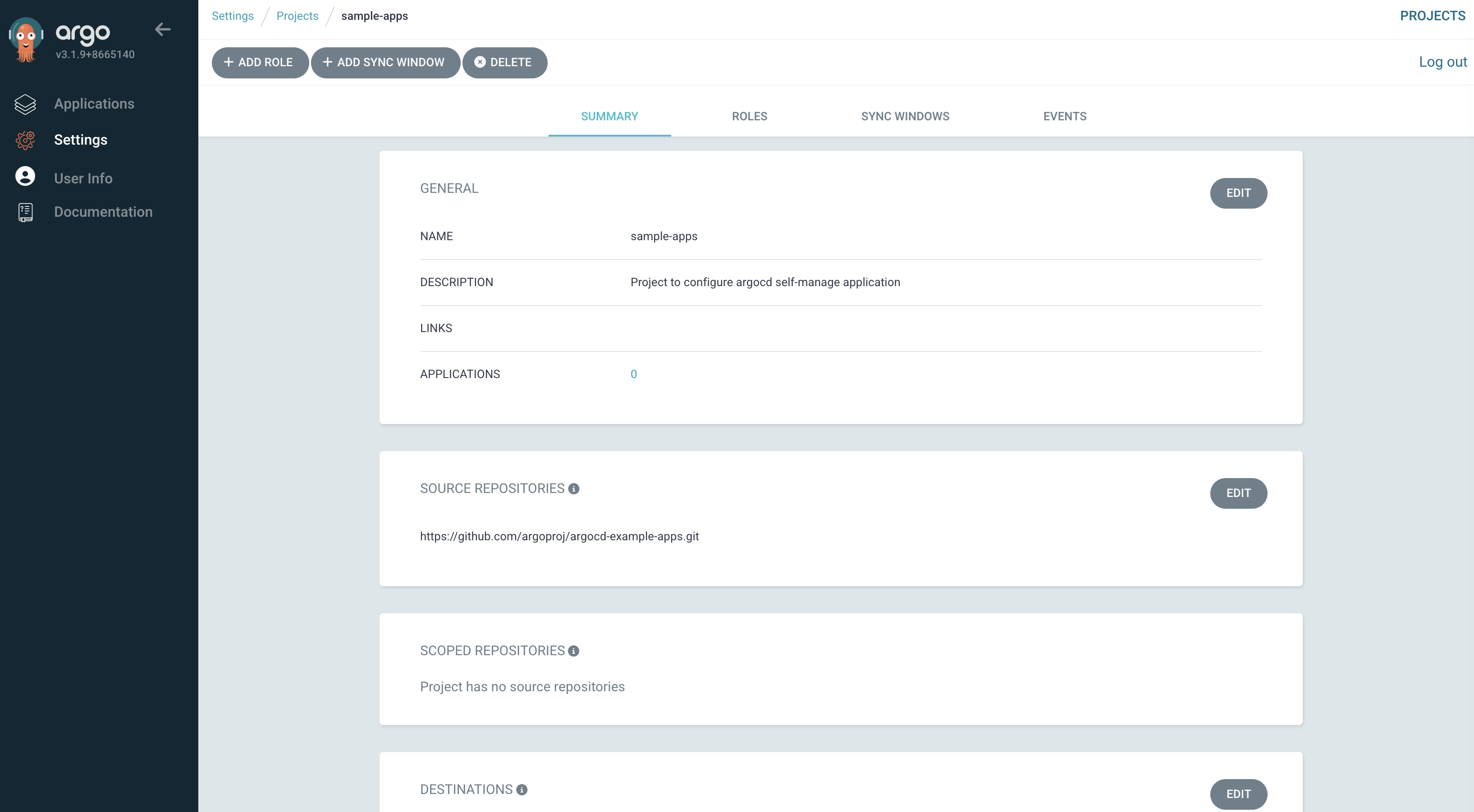
Task: Delete the sample-apps project
Action: click(504, 62)
